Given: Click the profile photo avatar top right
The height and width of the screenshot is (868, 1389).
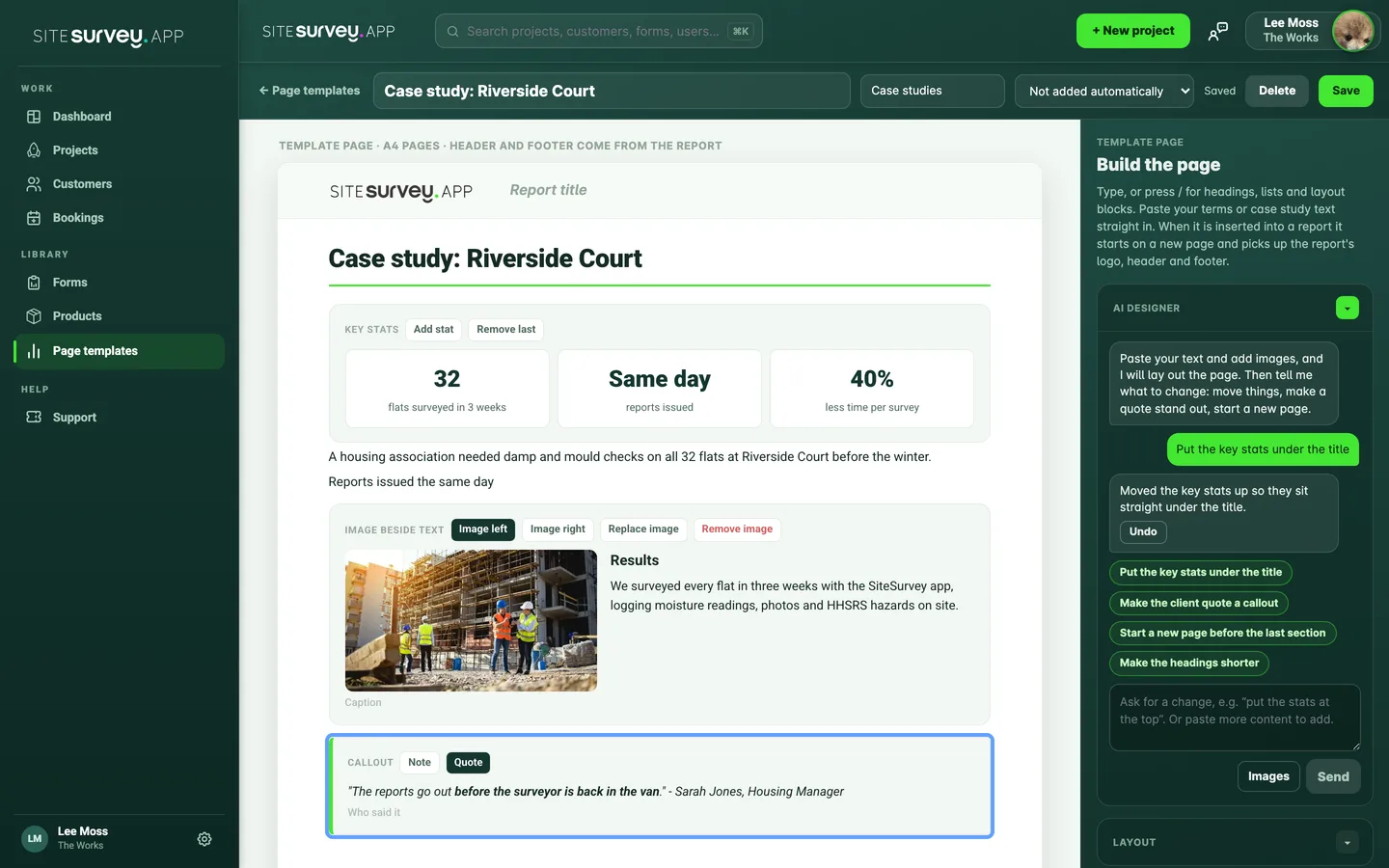Looking at the screenshot, I should [1352, 31].
